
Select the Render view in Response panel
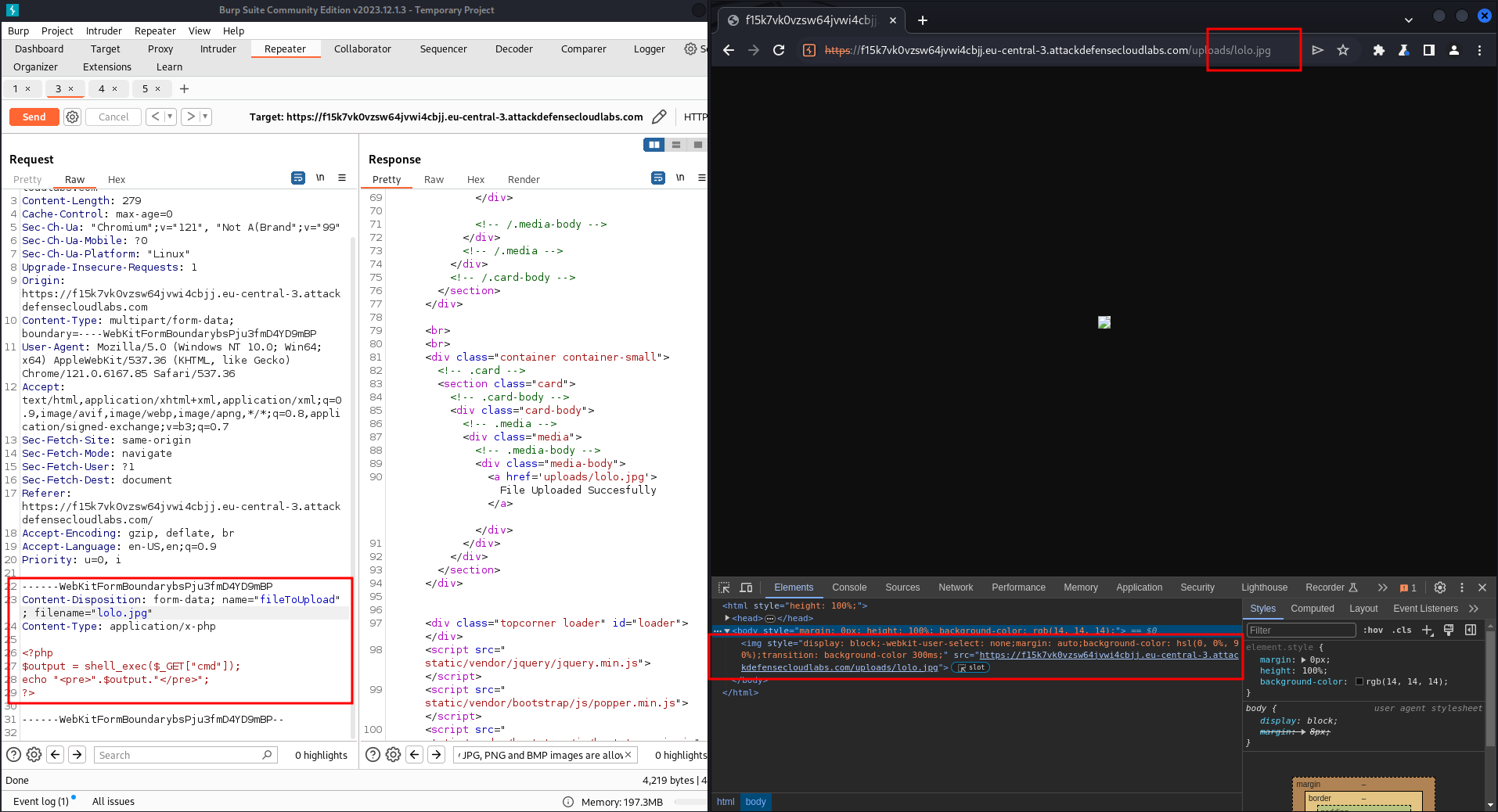(x=524, y=179)
